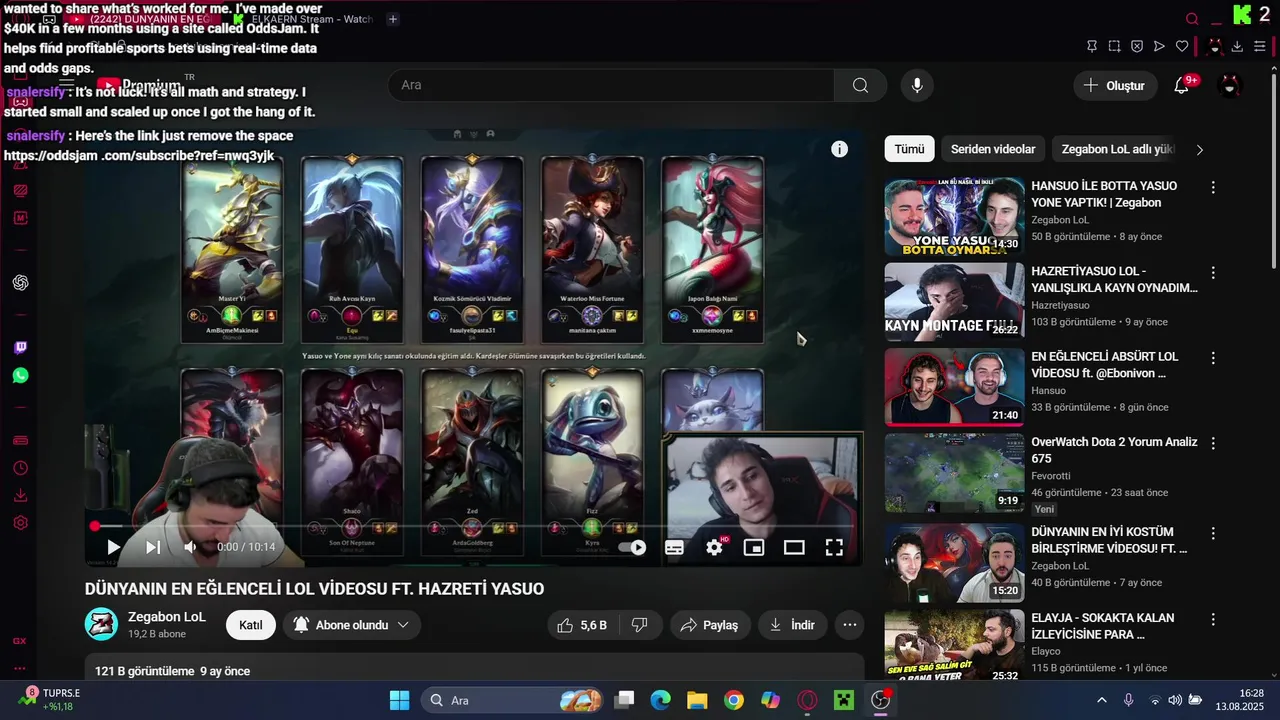The height and width of the screenshot is (720, 1280).
Task: Focus the YouTube Ara search field
Action: (x=612, y=85)
